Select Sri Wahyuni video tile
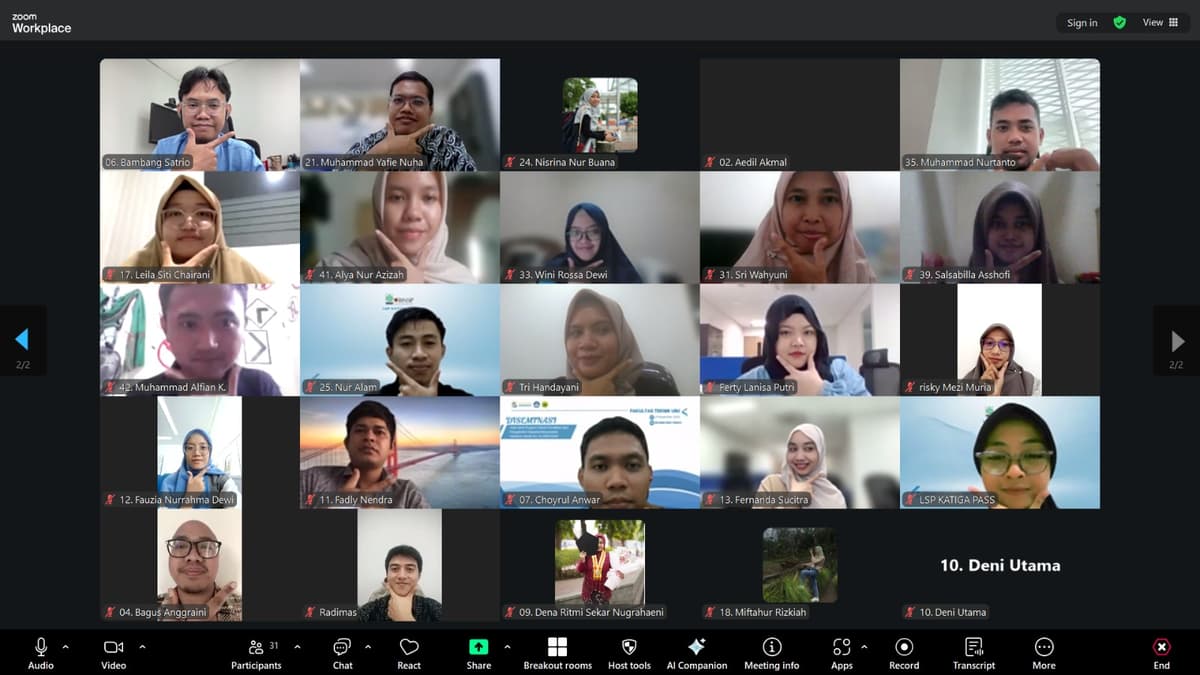1200x675 pixels. (800, 227)
